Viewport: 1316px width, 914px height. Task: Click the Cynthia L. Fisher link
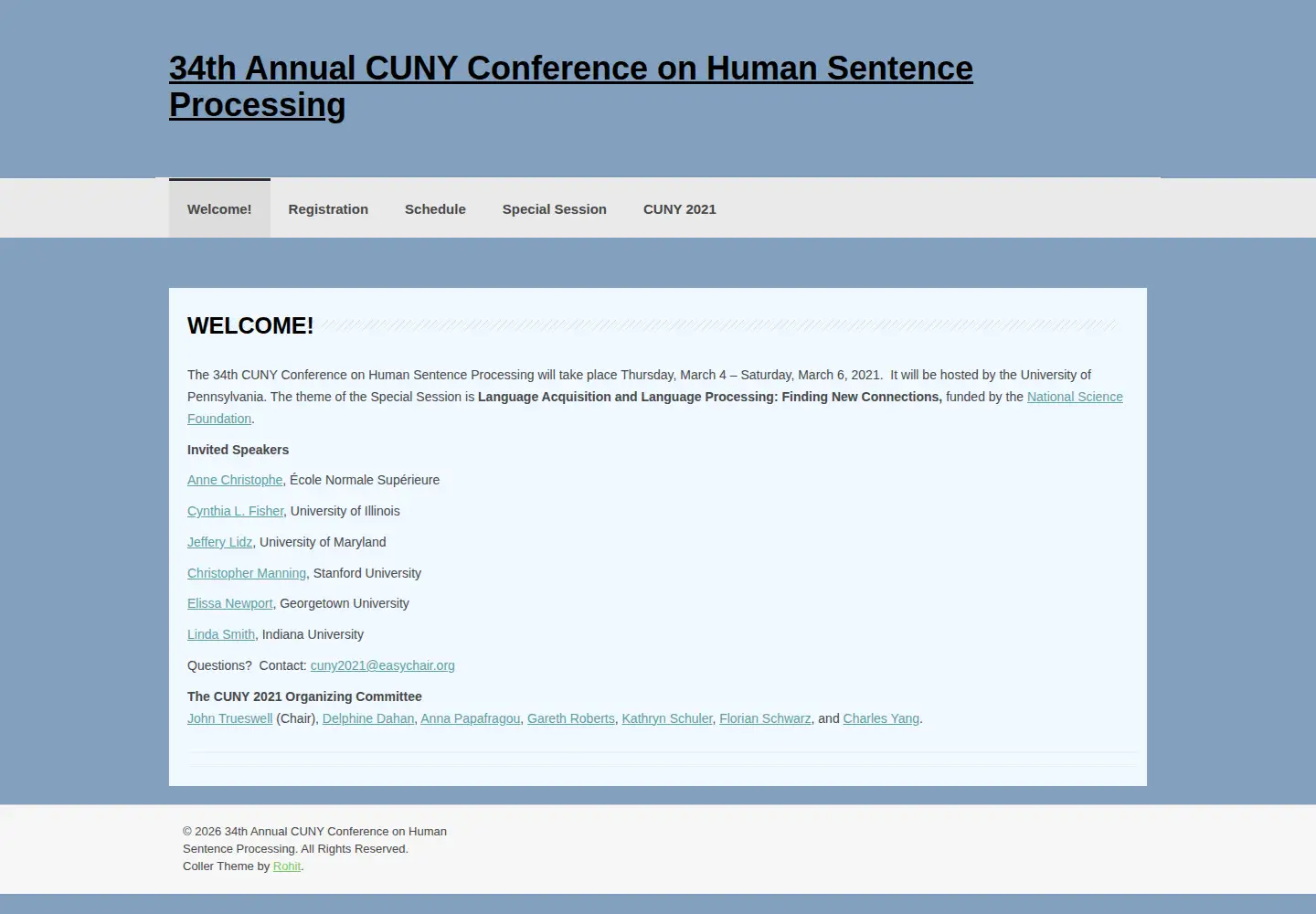236,511
